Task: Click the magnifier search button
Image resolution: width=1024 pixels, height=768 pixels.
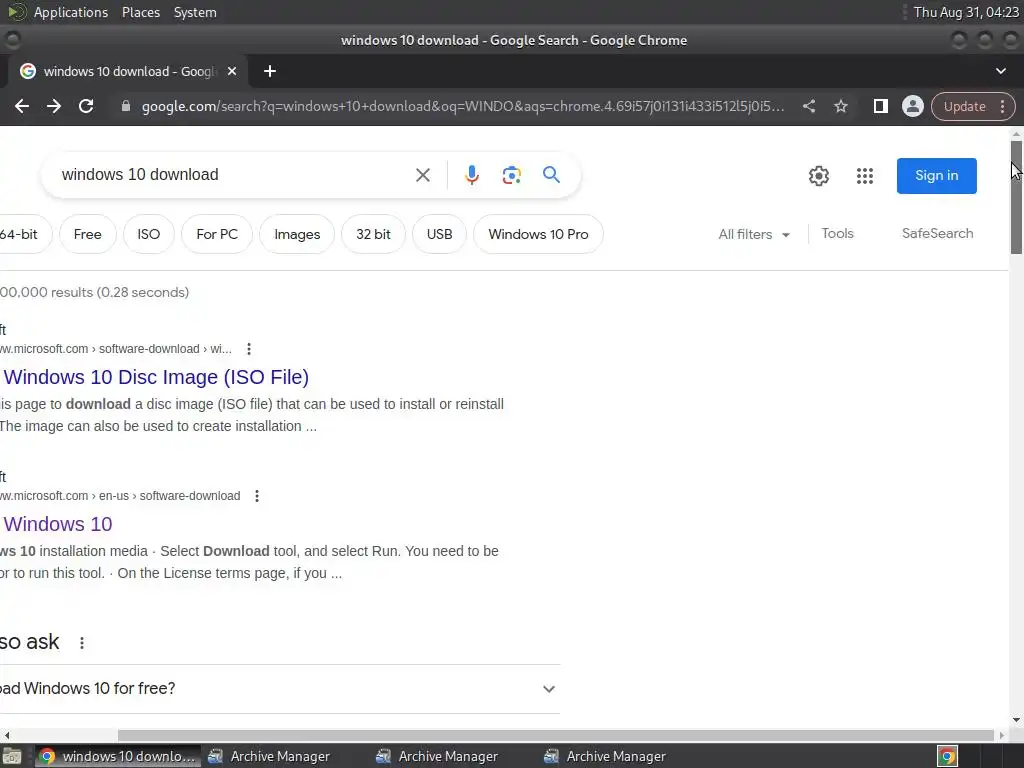Action: [551, 174]
